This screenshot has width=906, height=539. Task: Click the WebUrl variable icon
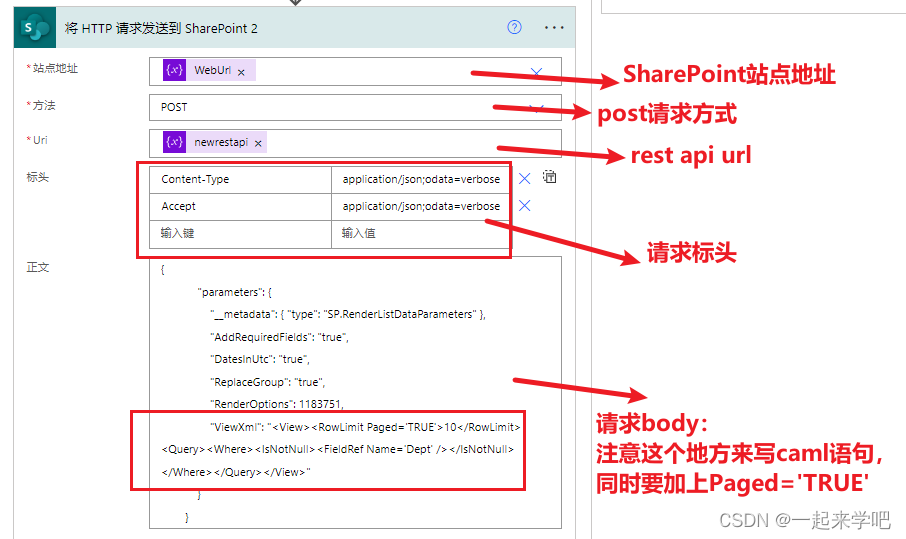click(174, 70)
